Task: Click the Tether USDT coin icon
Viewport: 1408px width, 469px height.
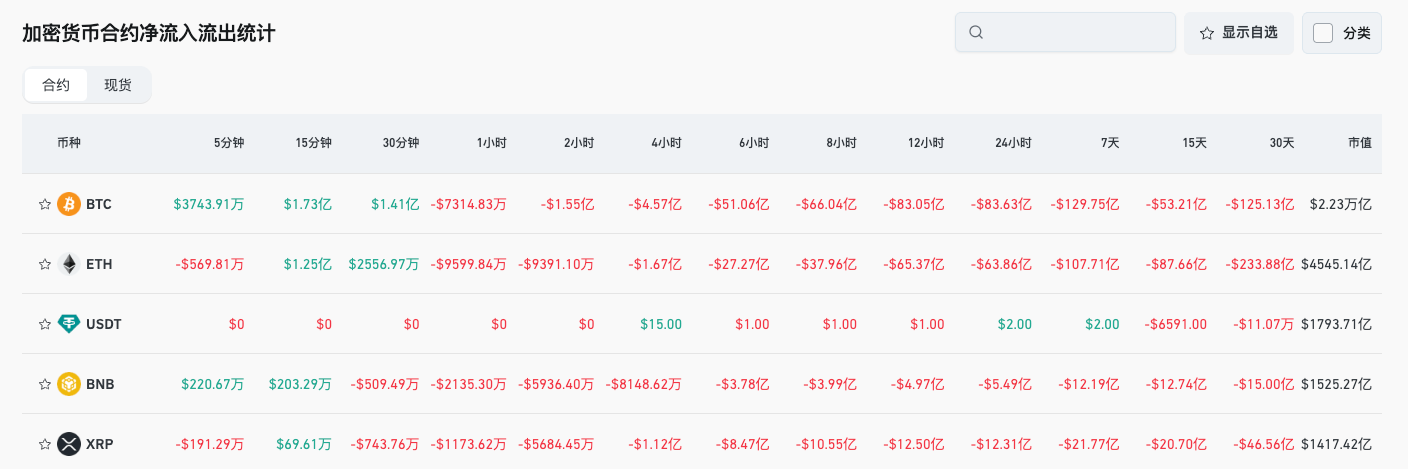Action: tap(69, 324)
